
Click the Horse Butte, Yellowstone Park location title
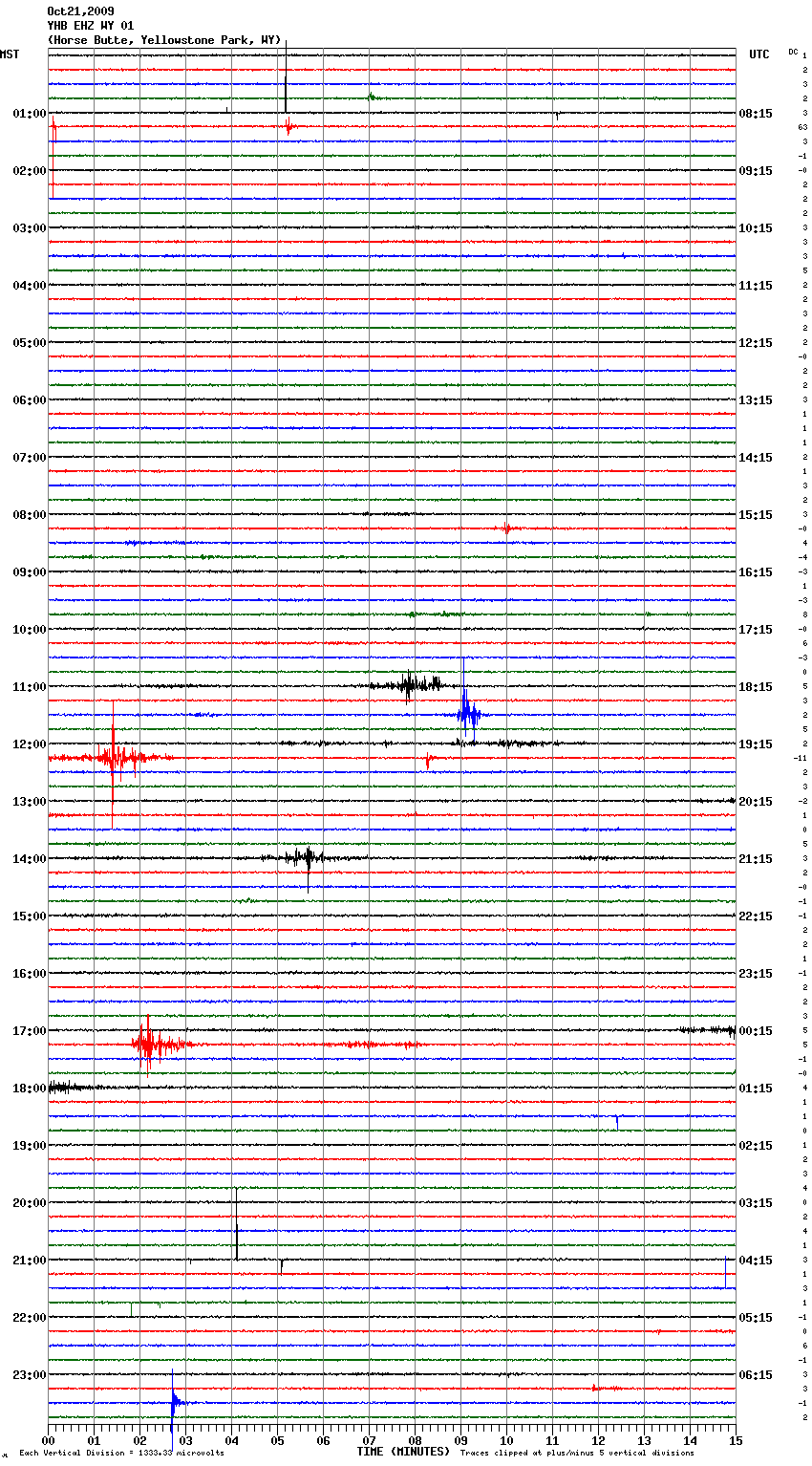164,40
